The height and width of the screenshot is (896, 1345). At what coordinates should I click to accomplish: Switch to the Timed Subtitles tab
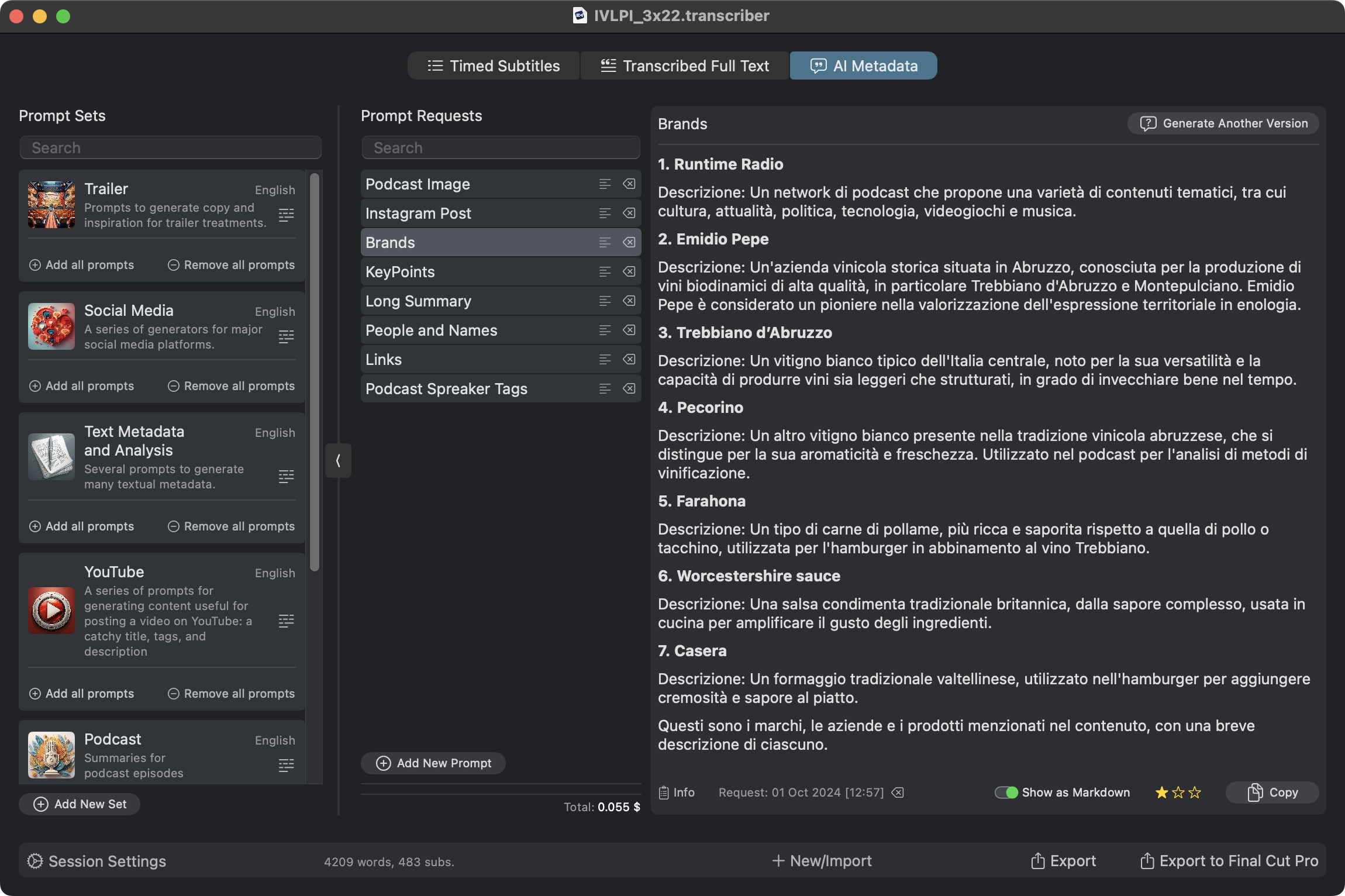coord(494,66)
